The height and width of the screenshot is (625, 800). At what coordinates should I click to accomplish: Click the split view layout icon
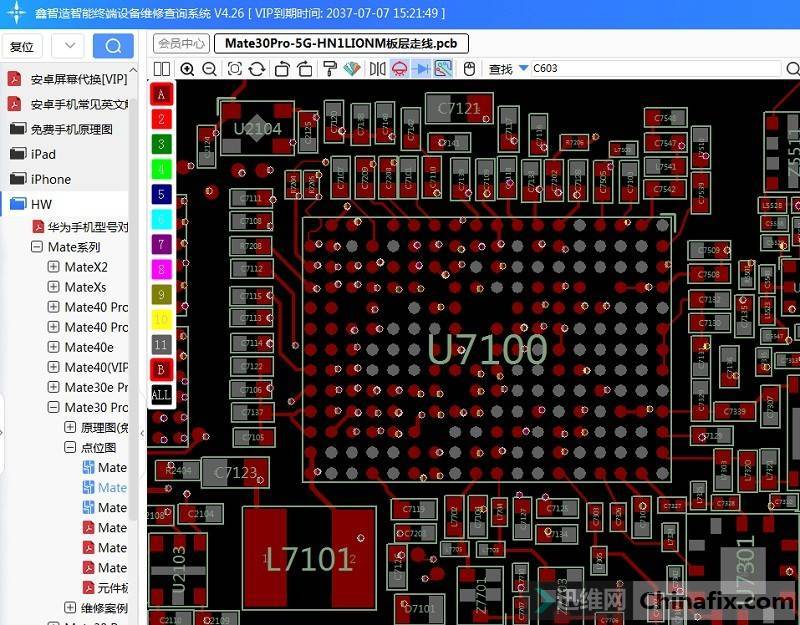click(161, 69)
